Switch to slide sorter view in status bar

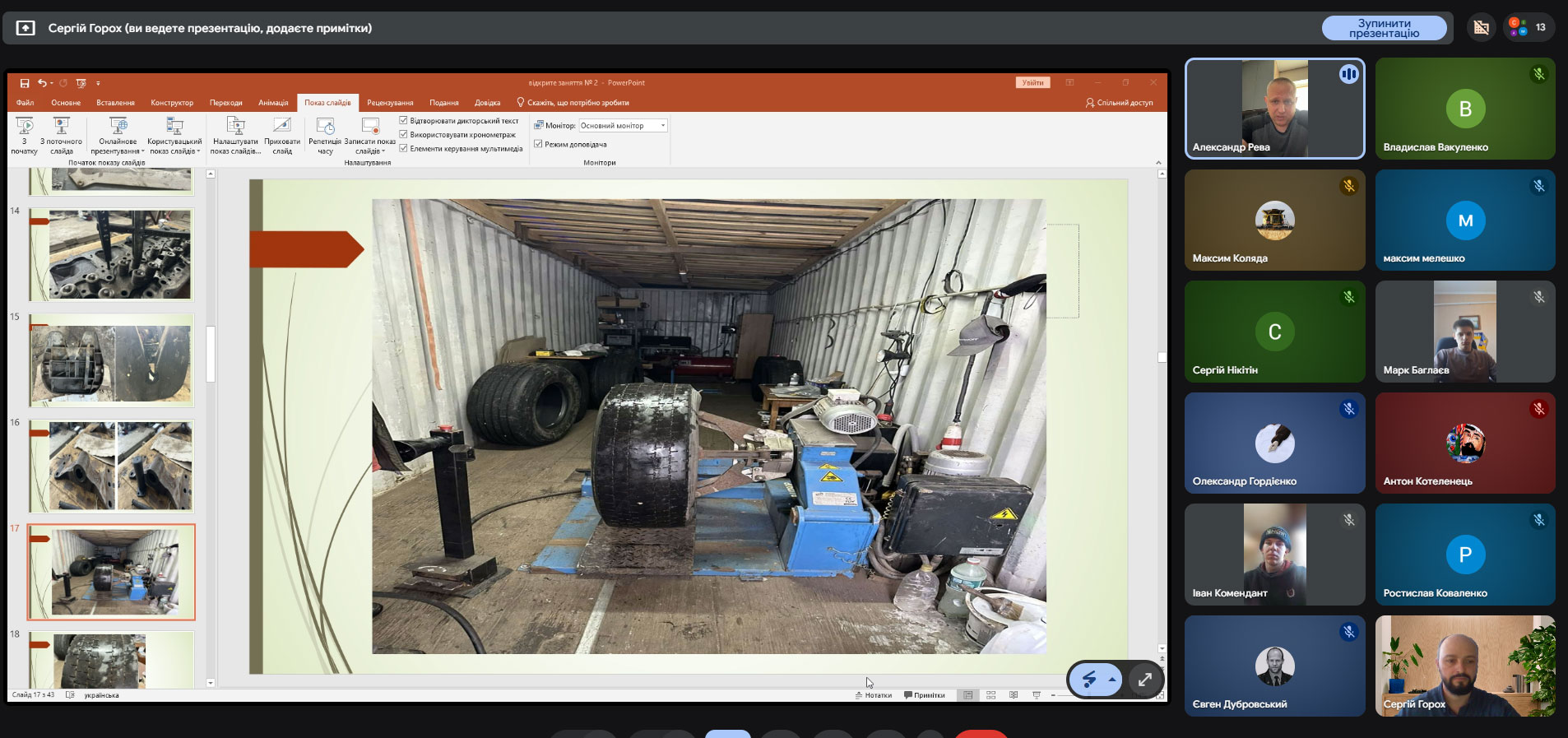990,695
